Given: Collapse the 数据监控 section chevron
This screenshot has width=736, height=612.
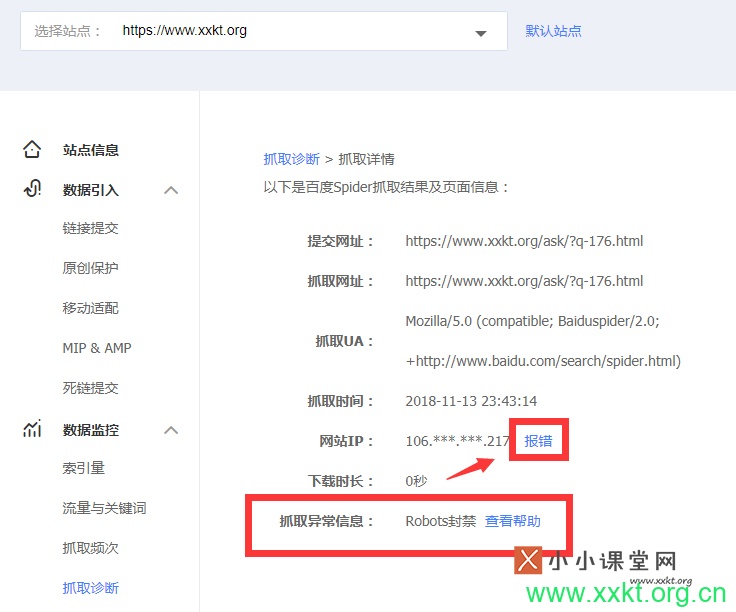Looking at the screenshot, I should point(171,430).
